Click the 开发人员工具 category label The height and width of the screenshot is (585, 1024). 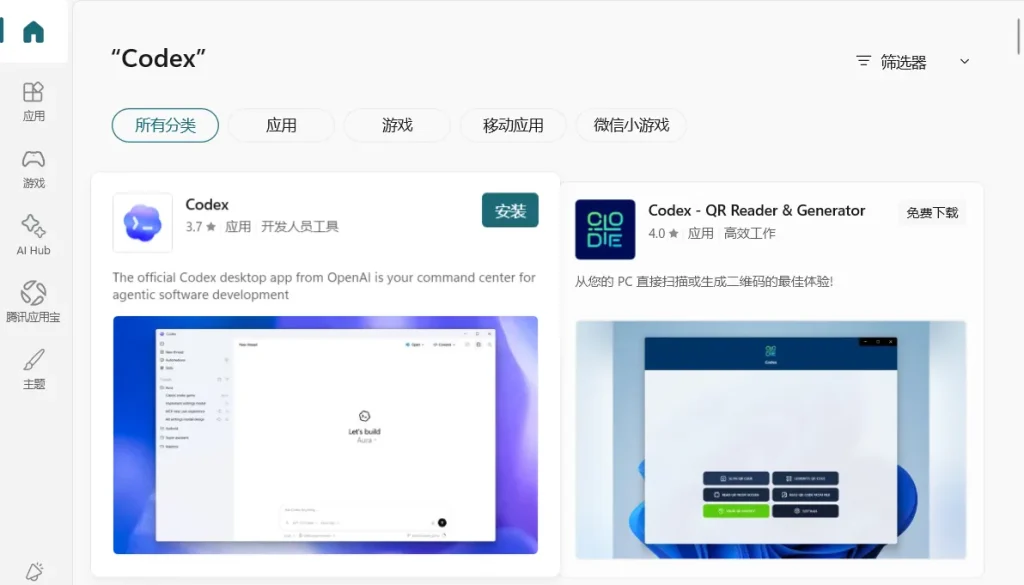[x=300, y=227]
